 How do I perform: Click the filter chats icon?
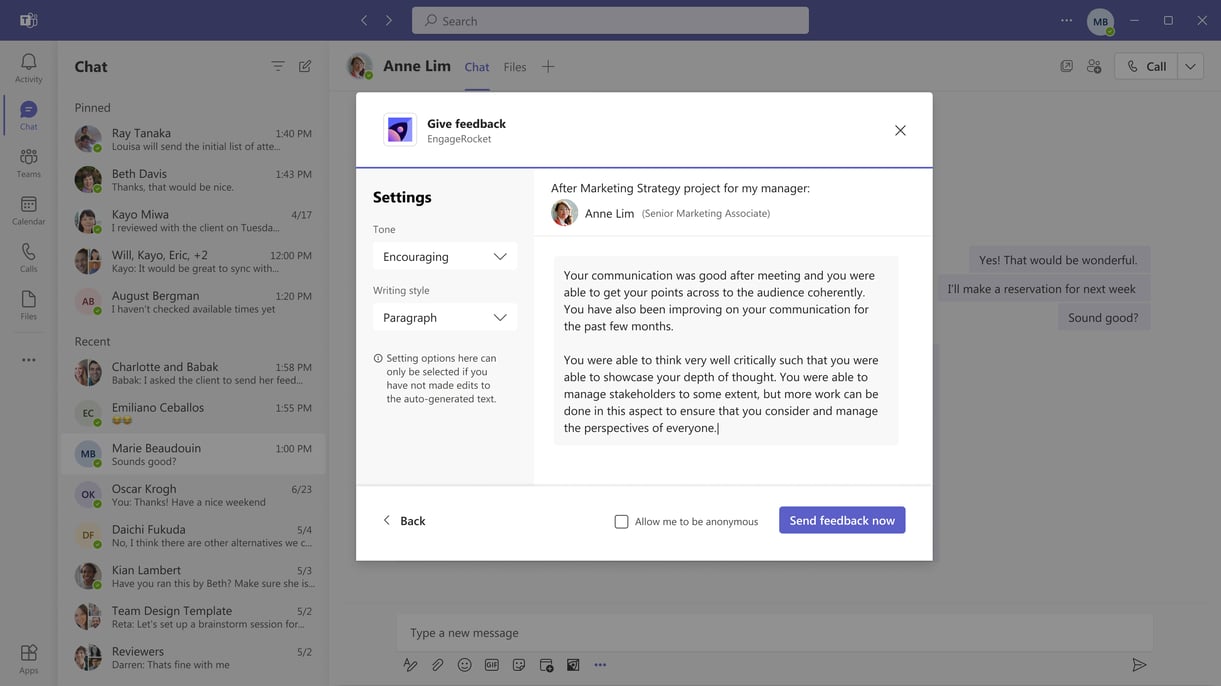tap(277, 66)
